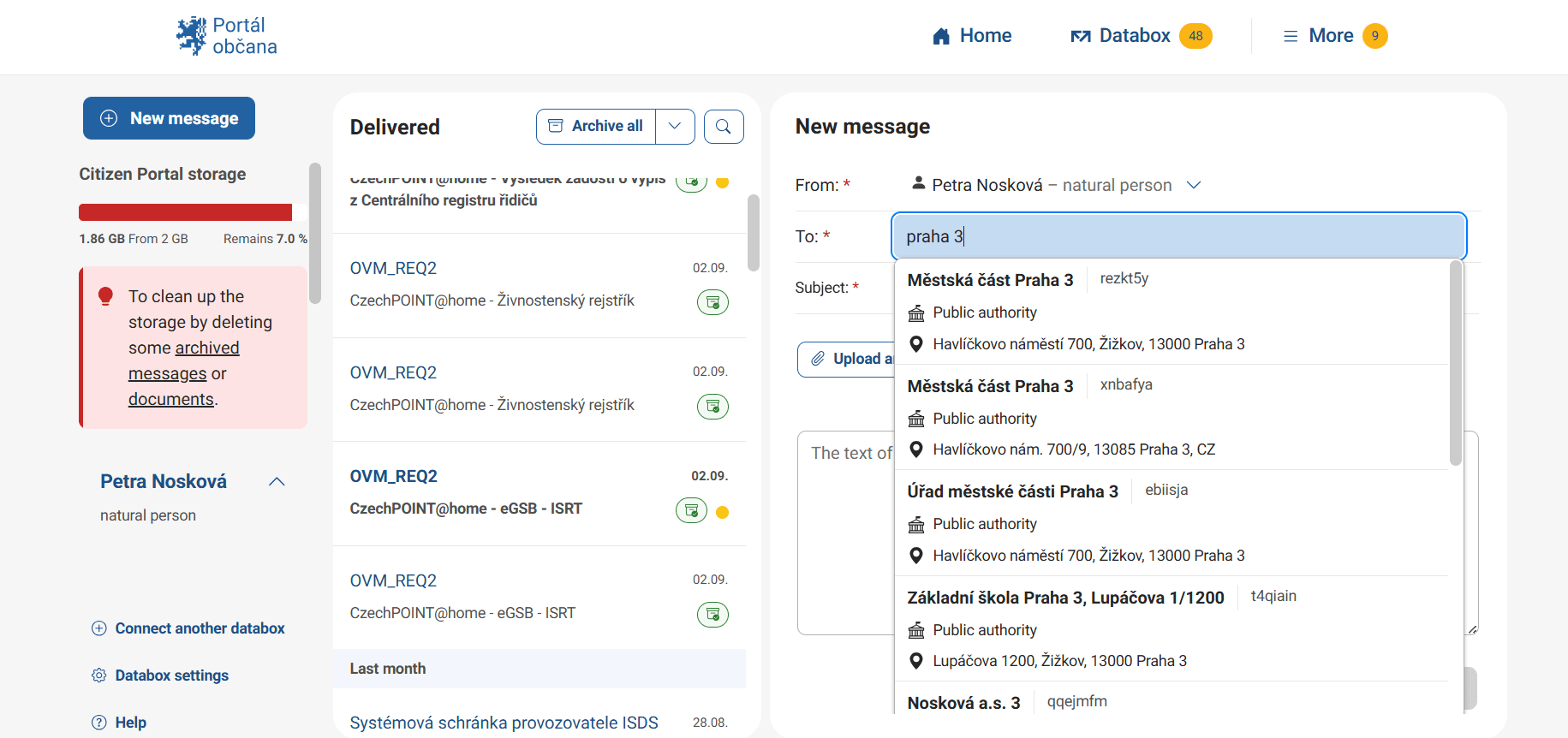Expand the Archive all dropdown arrow
Image resolution: width=1568 pixels, height=738 pixels.
coord(675,127)
